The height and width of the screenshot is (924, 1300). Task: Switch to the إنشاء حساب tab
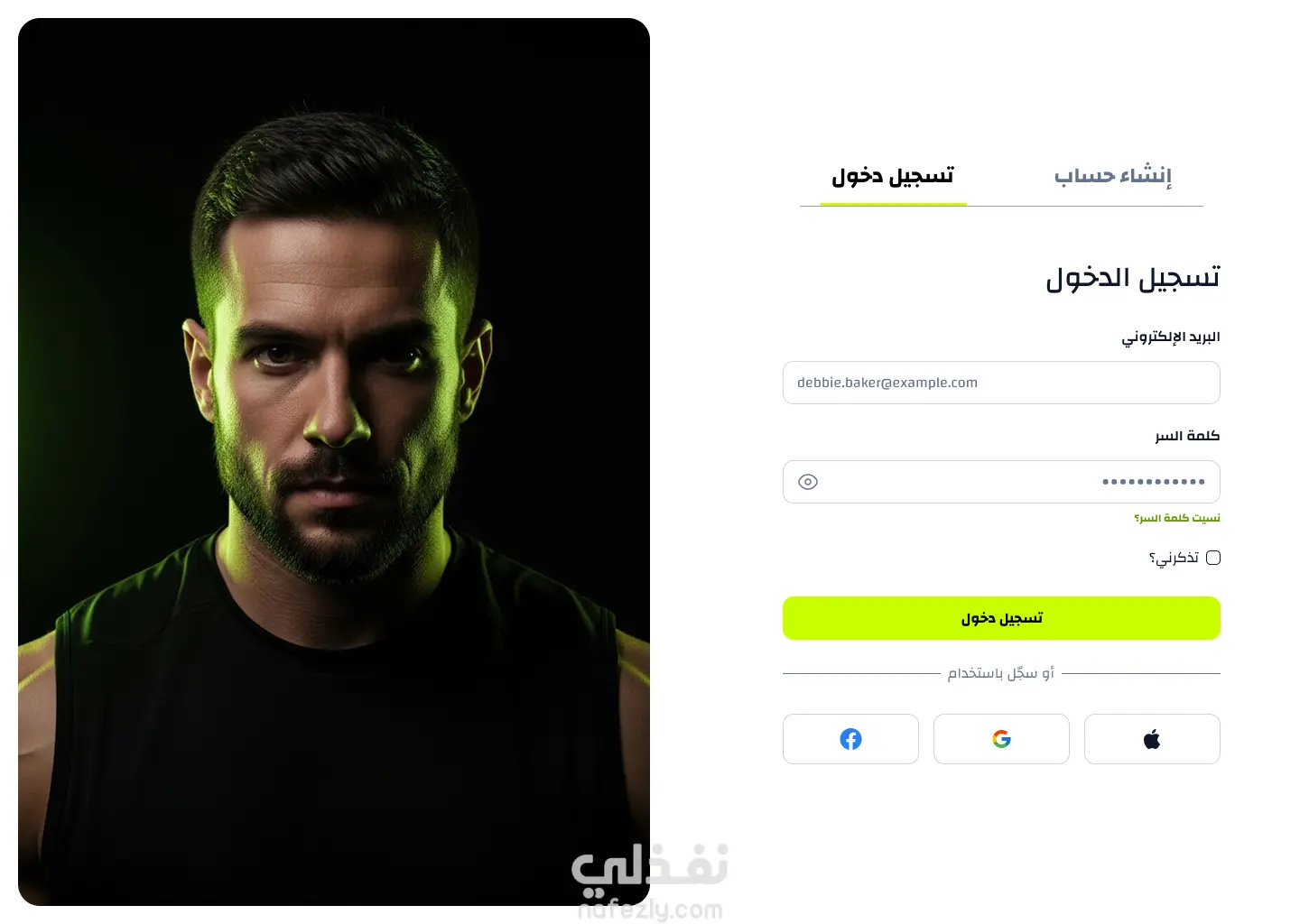[x=1113, y=175]
